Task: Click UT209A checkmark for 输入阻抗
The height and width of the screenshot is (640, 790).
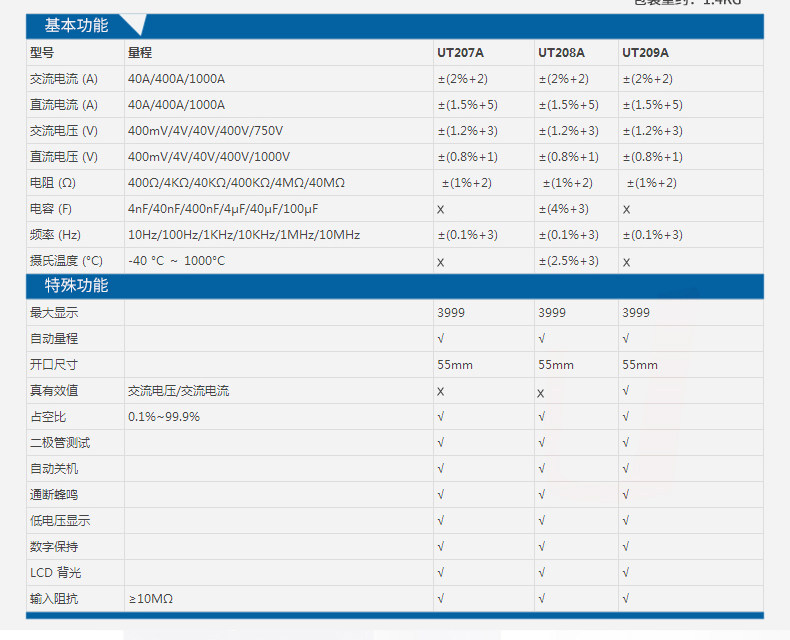Action: click(x=626, y=599)
